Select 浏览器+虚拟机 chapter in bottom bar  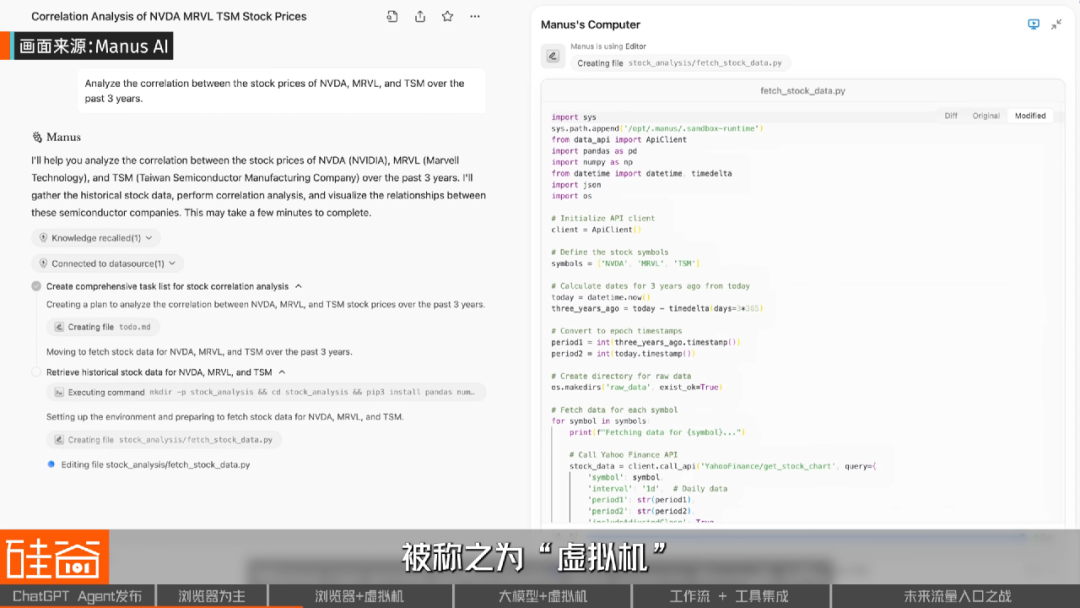point(360,596)
